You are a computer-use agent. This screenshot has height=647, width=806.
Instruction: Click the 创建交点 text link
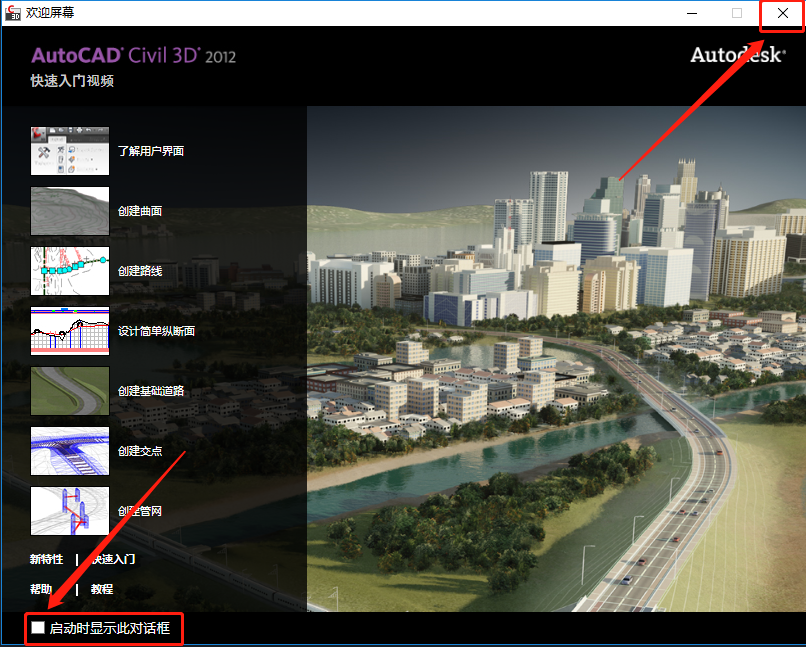coord(140,451)
